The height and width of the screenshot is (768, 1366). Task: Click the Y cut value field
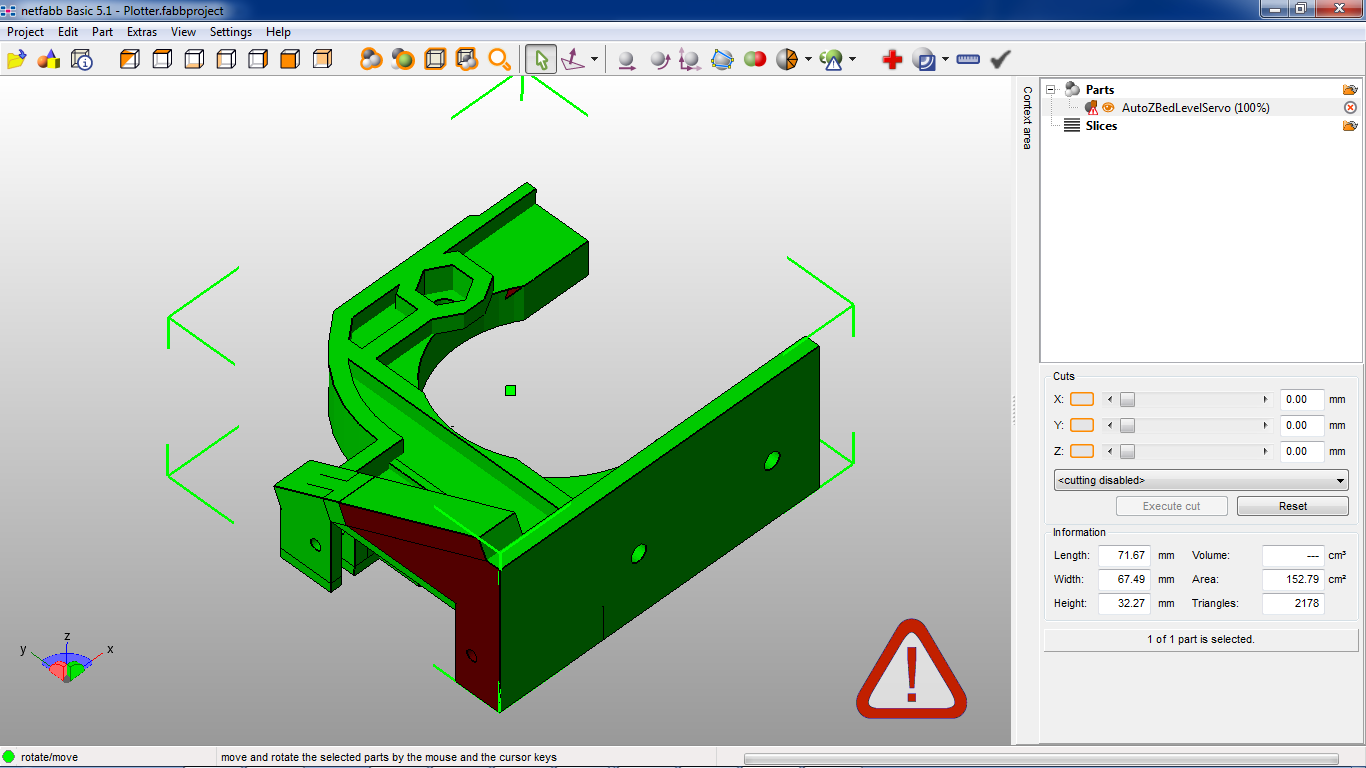tap(1302, 425)
